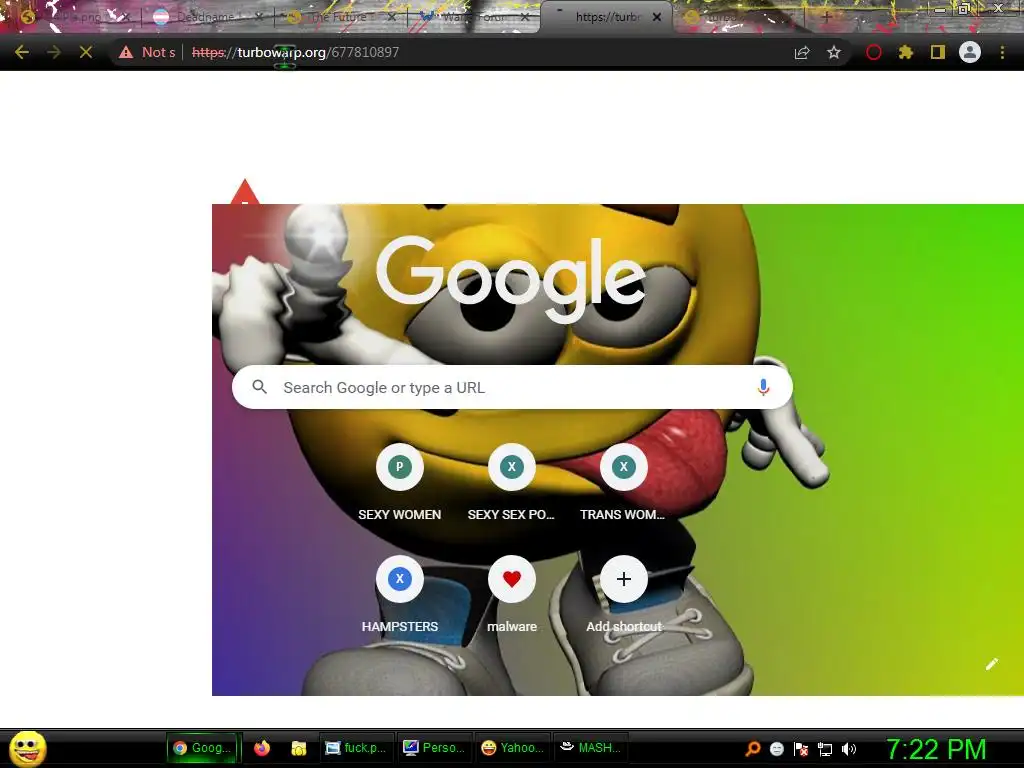Open the MASH... taskbar window

click(591, 748)
